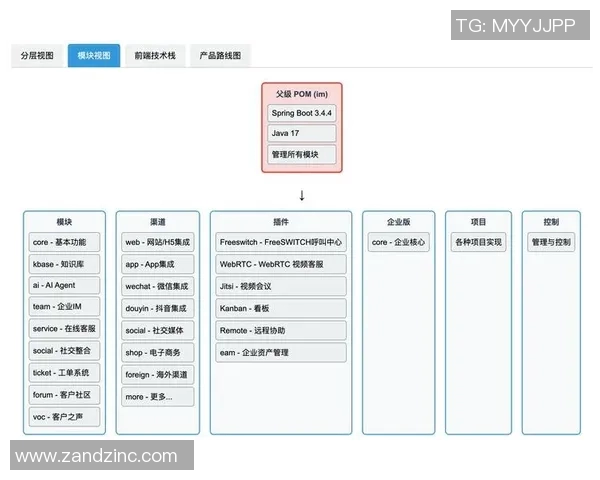Select service - 在线客服 module
This screenshot has height=480, width=600.
(64, 328)
